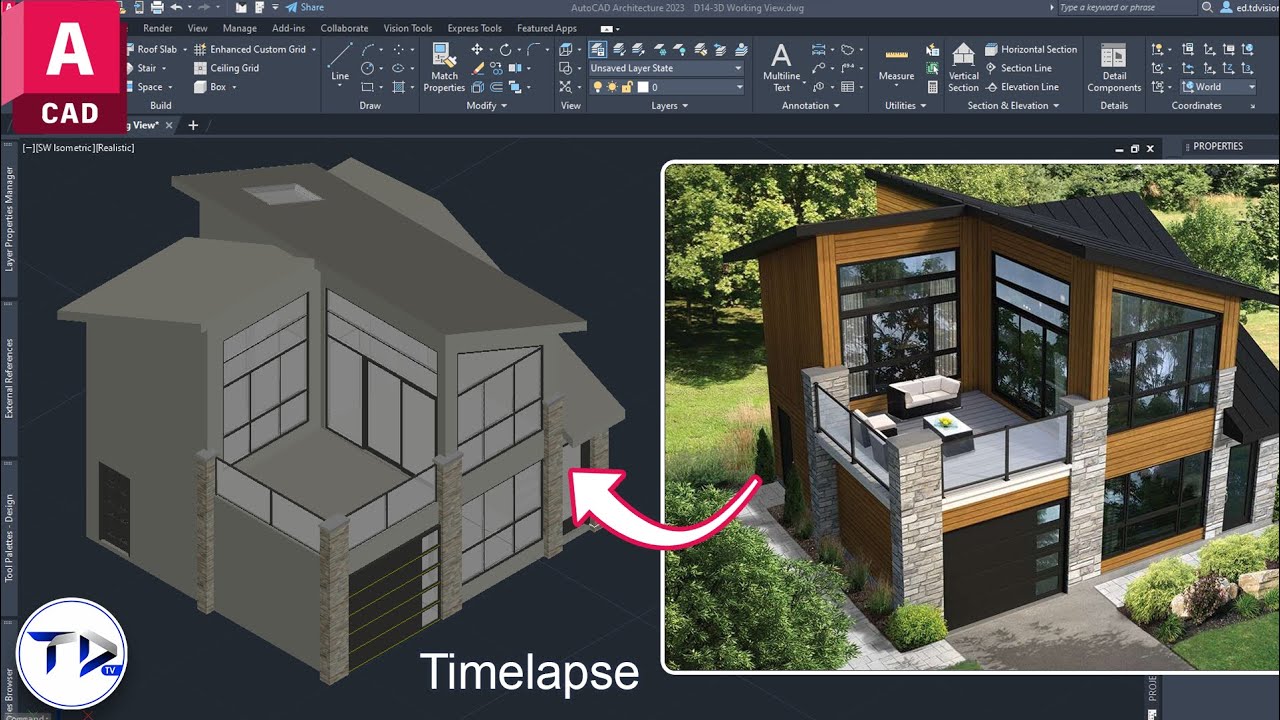
Task: Open the Express Tools ribbon tab
Action: pos(473,27)
